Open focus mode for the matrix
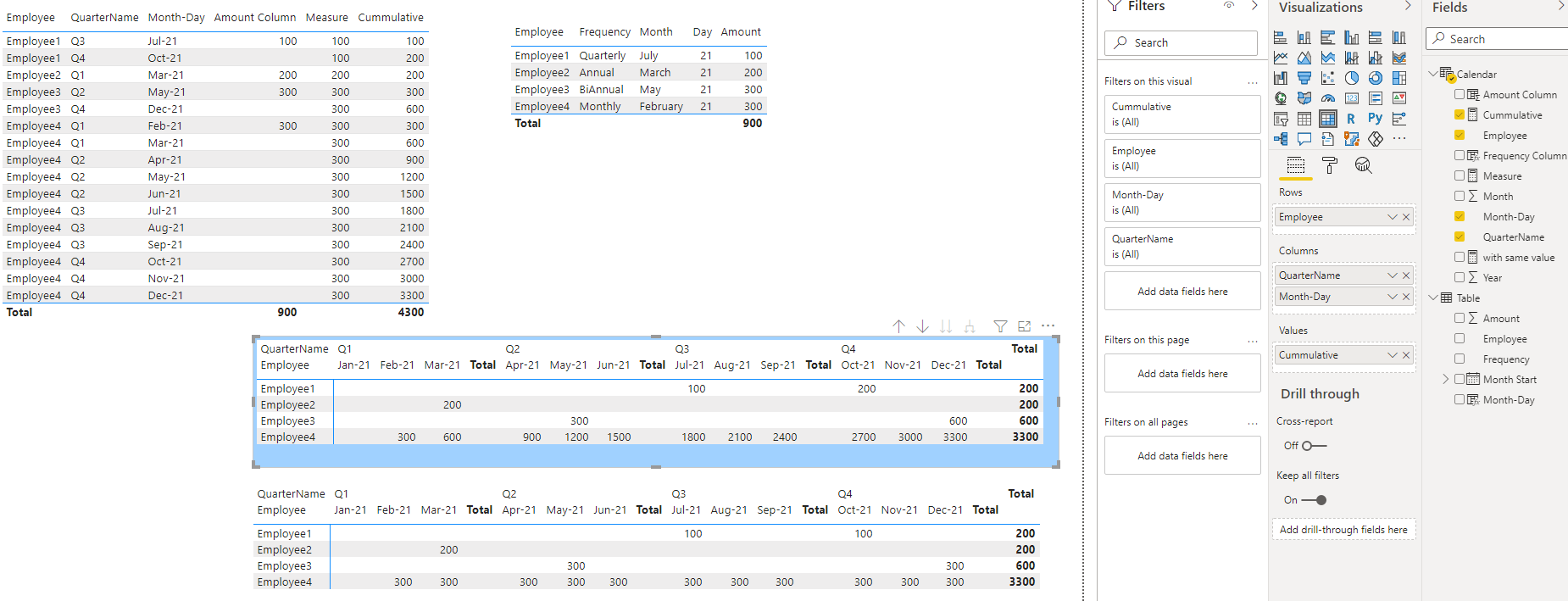 tap(1024, 326)
